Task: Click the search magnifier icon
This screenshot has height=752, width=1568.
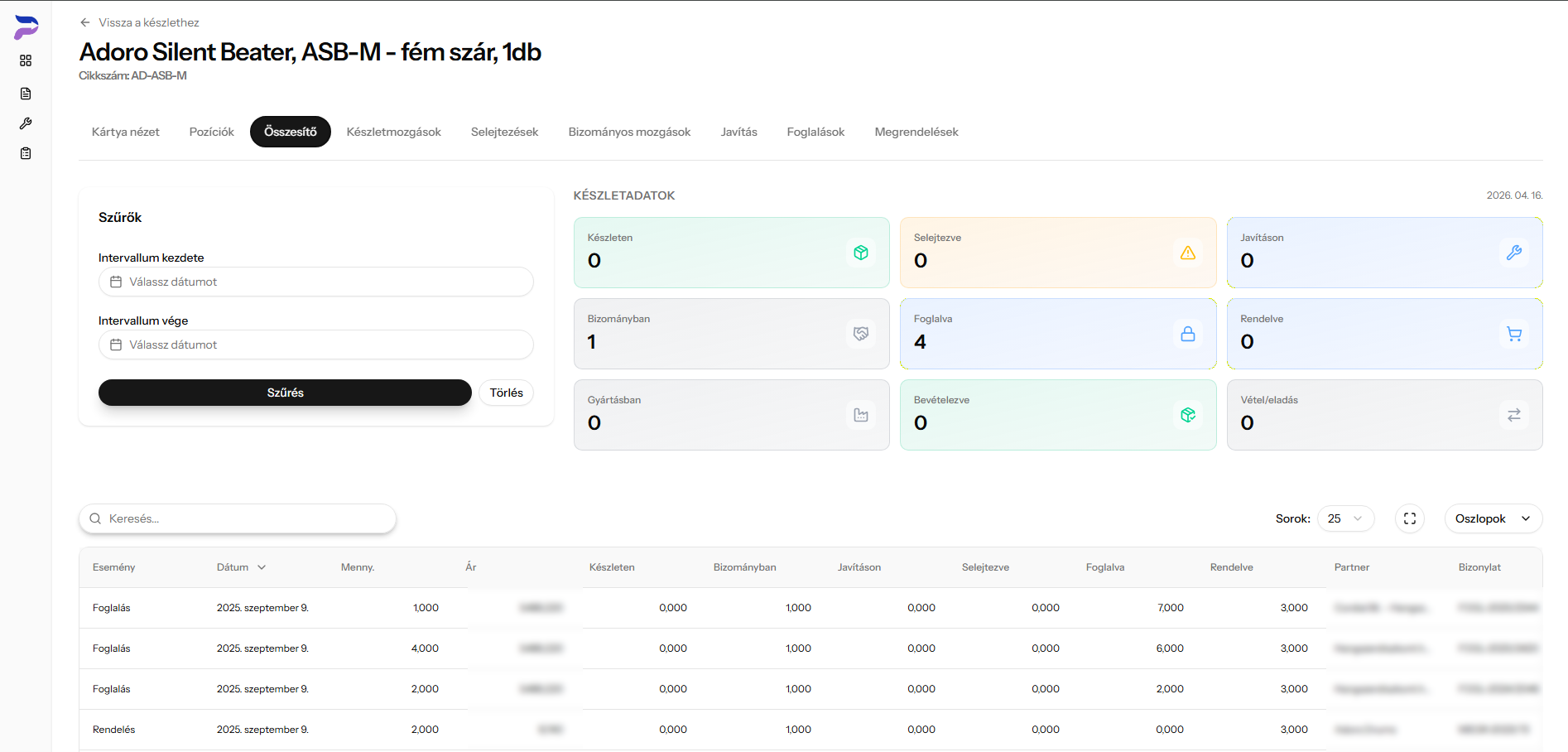Action: [x=95, y=518]
